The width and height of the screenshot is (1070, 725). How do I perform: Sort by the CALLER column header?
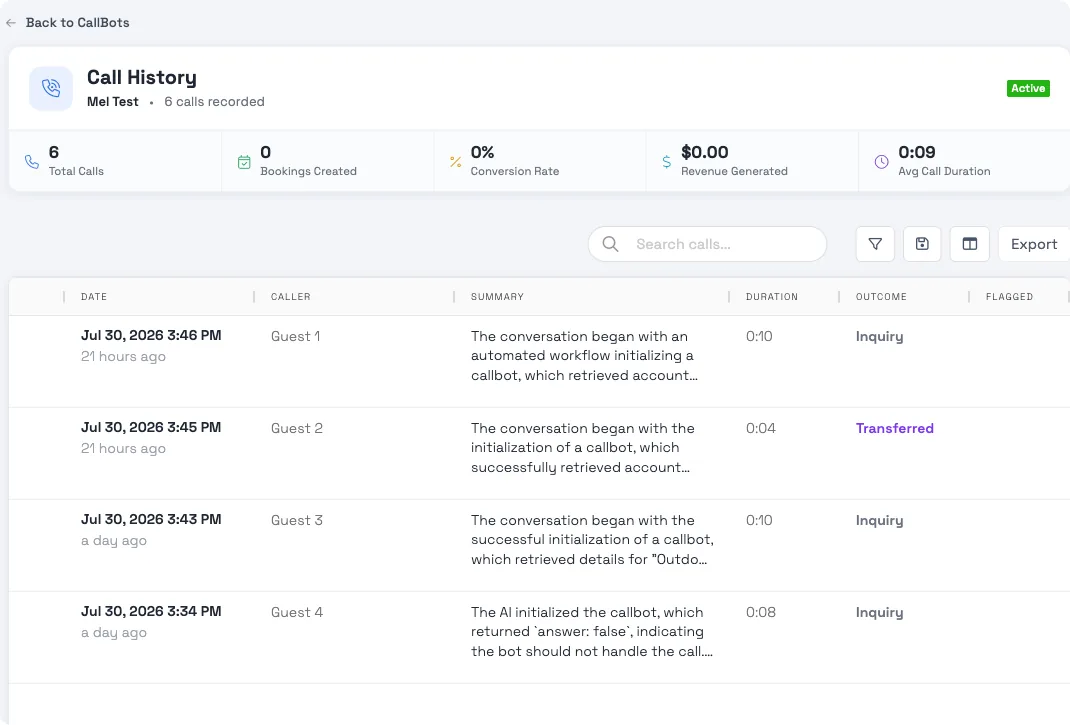[291, 296]
